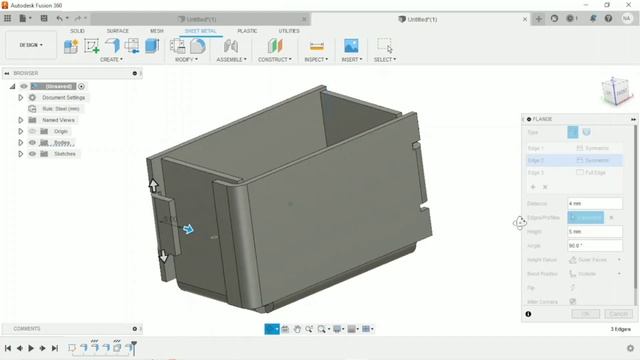The image size is (640, 360).
Task: Click the Joint icon above Assemble
Action: (231, 46)
